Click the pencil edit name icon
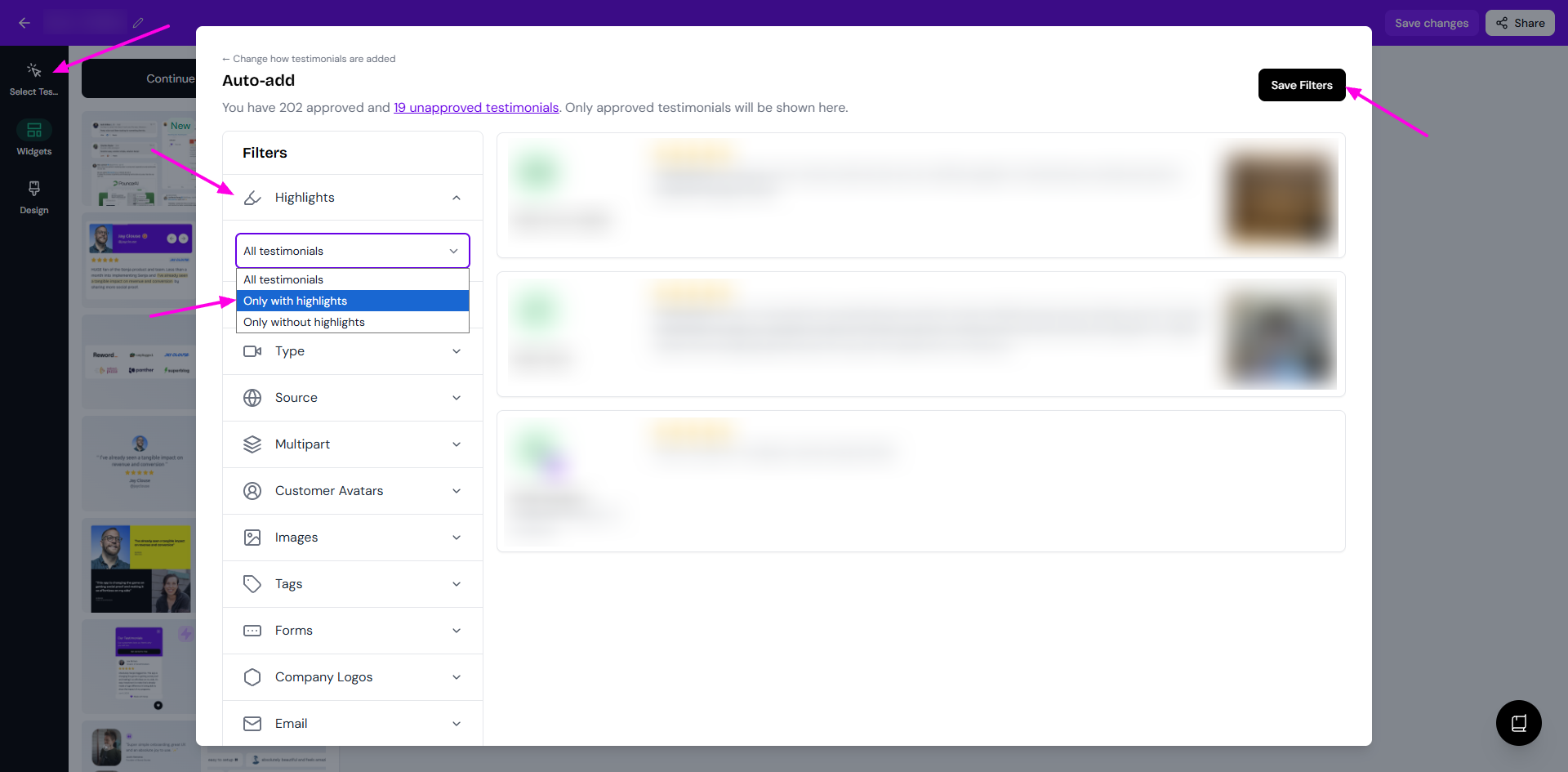Screen dimensions: 1568x772 pos(138,23)
